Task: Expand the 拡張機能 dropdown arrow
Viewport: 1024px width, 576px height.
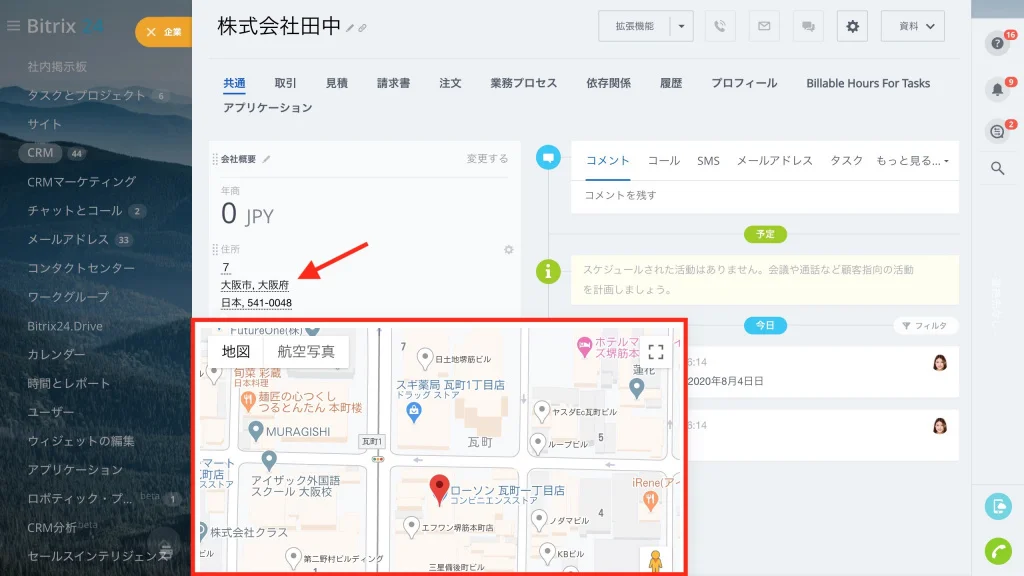Action: (x=681, y=26)
